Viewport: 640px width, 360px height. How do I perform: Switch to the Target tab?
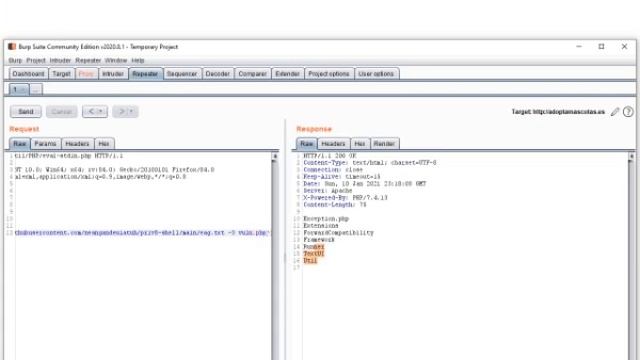coord(61,74)
